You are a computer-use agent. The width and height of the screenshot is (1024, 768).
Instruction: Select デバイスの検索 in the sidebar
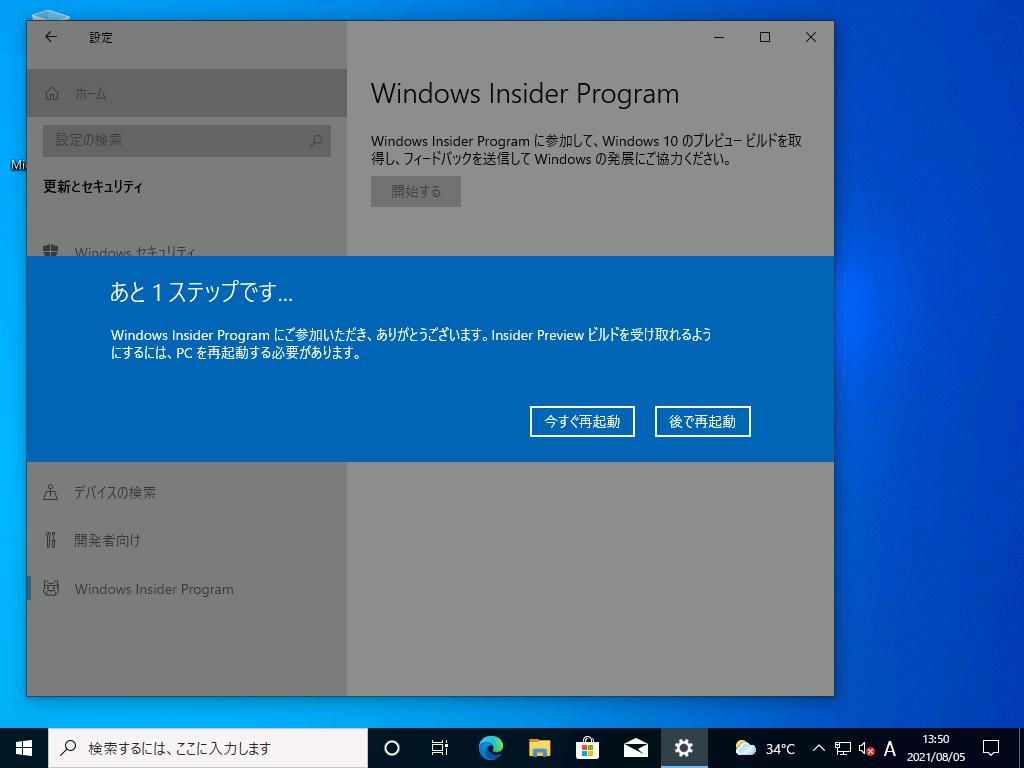click(x=187, y=492)
